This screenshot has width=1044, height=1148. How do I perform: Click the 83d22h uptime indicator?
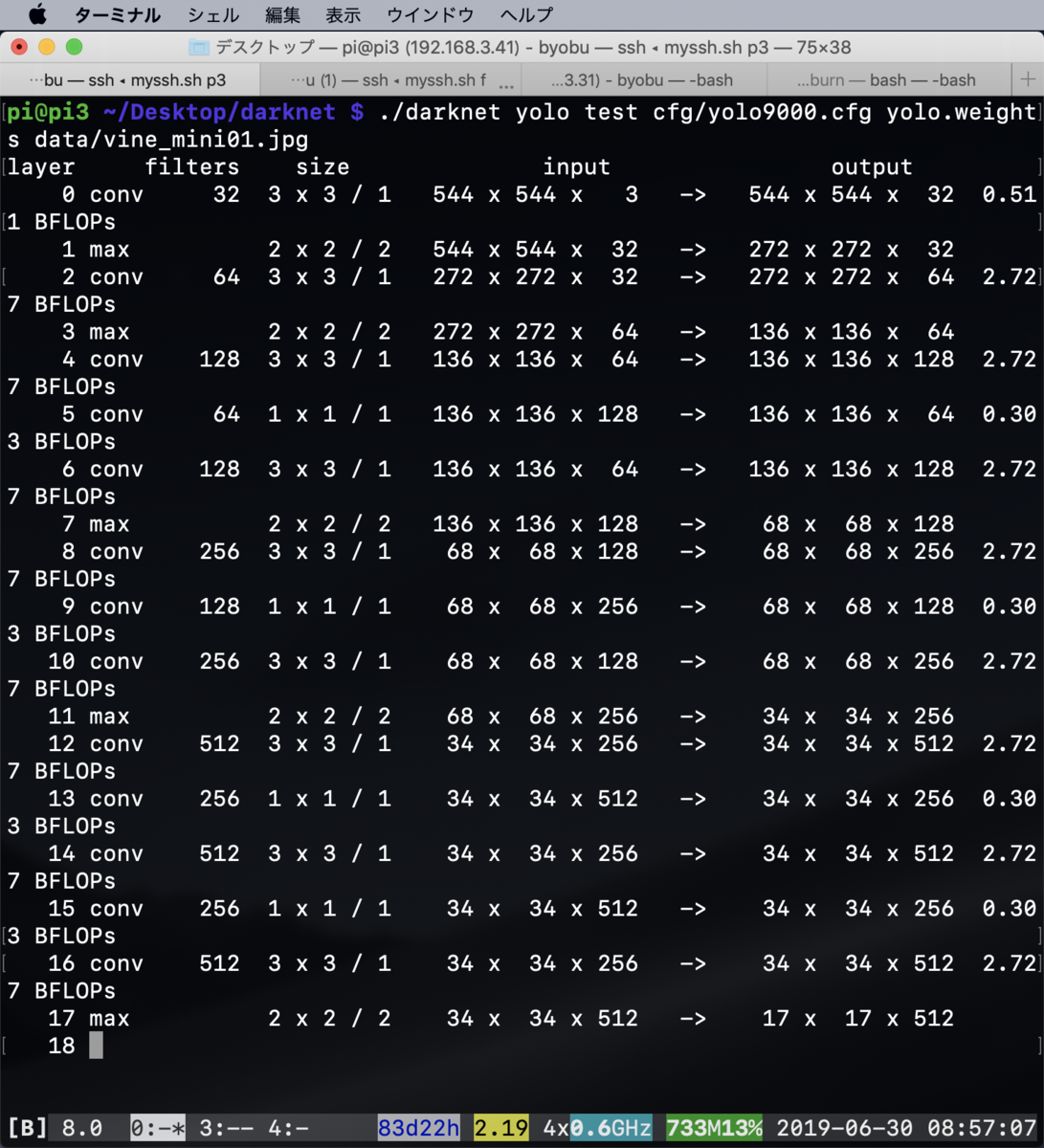coord(418,1128)
